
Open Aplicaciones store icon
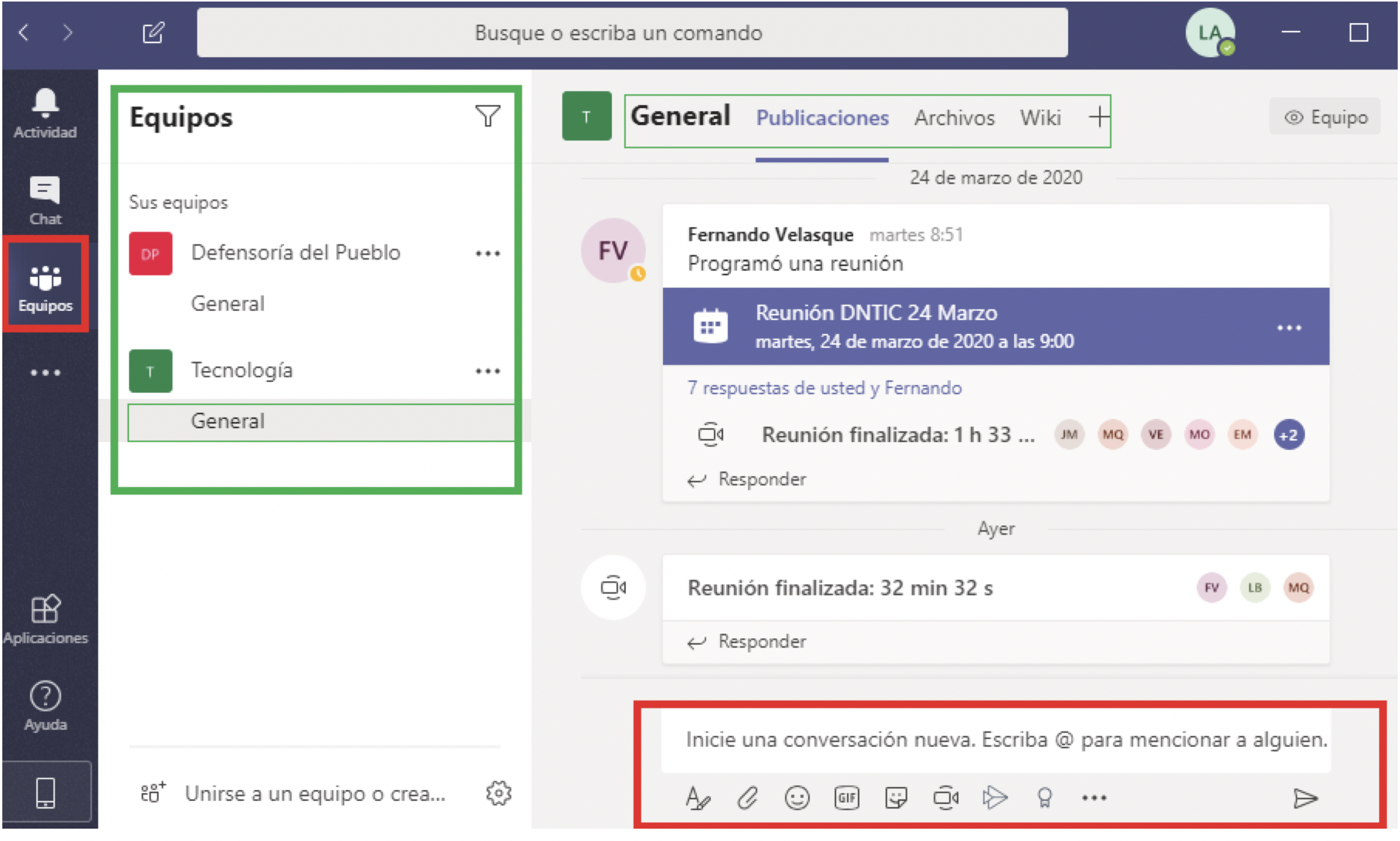pyautogui.click(x=45, y=619)
